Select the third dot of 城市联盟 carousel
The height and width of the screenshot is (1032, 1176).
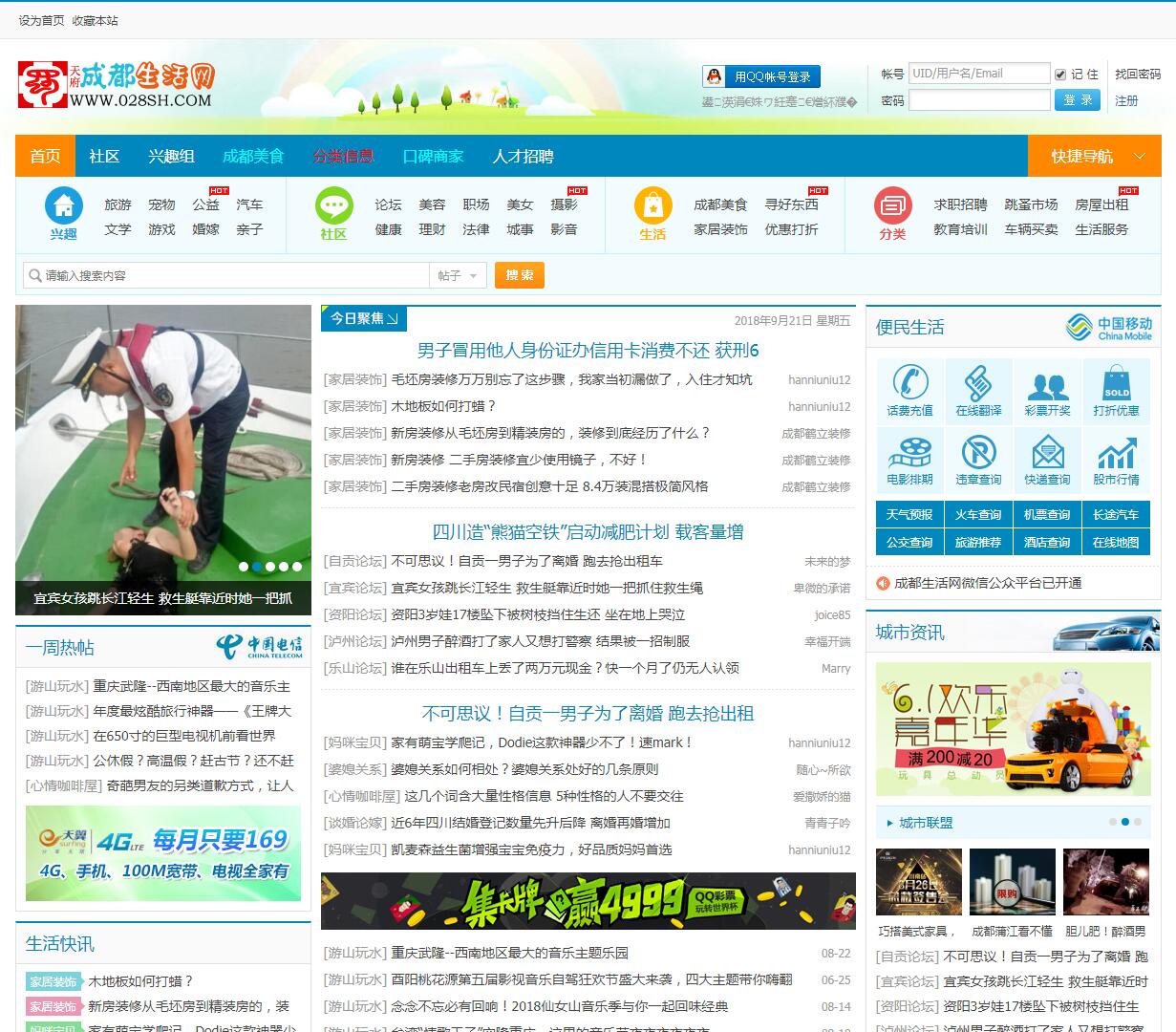click(x=1138, y=822)
